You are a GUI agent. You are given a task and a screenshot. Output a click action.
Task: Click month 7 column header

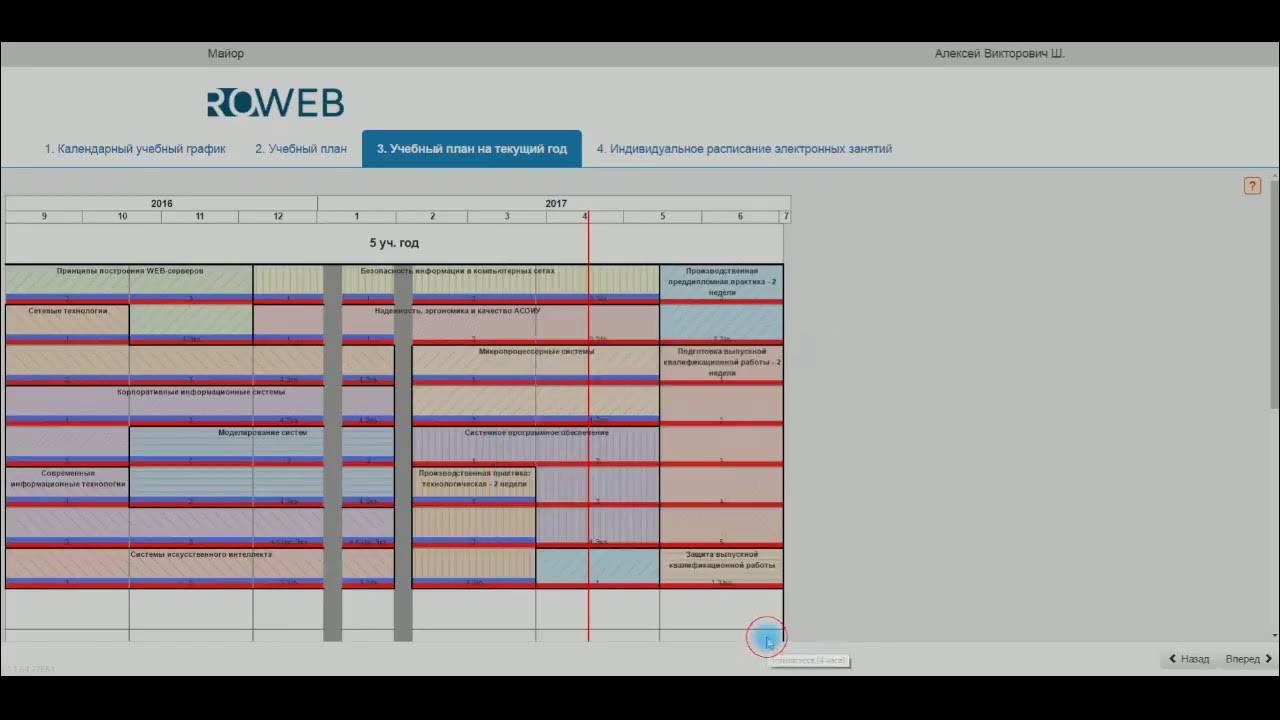pyautogui.click(x=786, y=217)
